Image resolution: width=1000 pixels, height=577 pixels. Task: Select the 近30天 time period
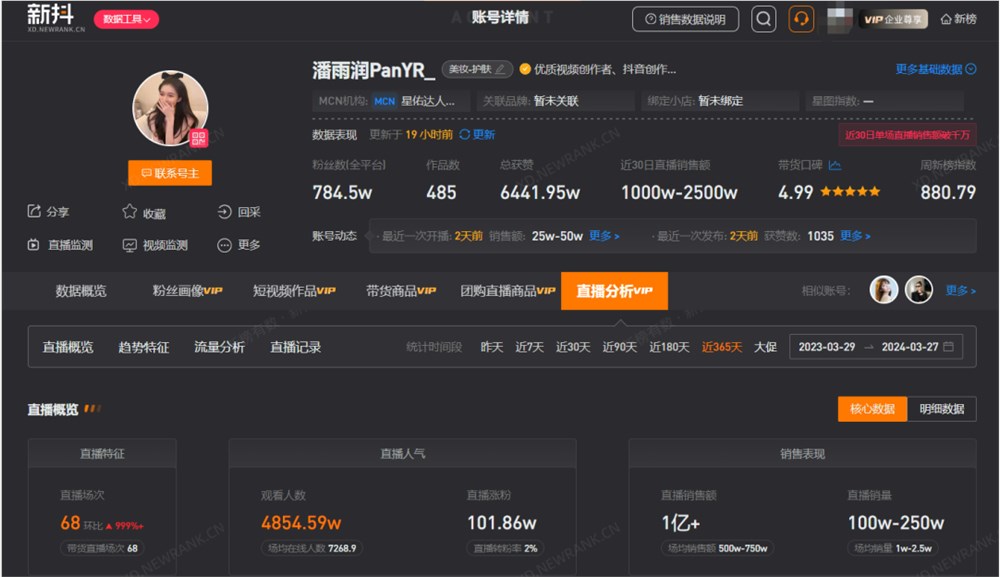tap(571, 347)
